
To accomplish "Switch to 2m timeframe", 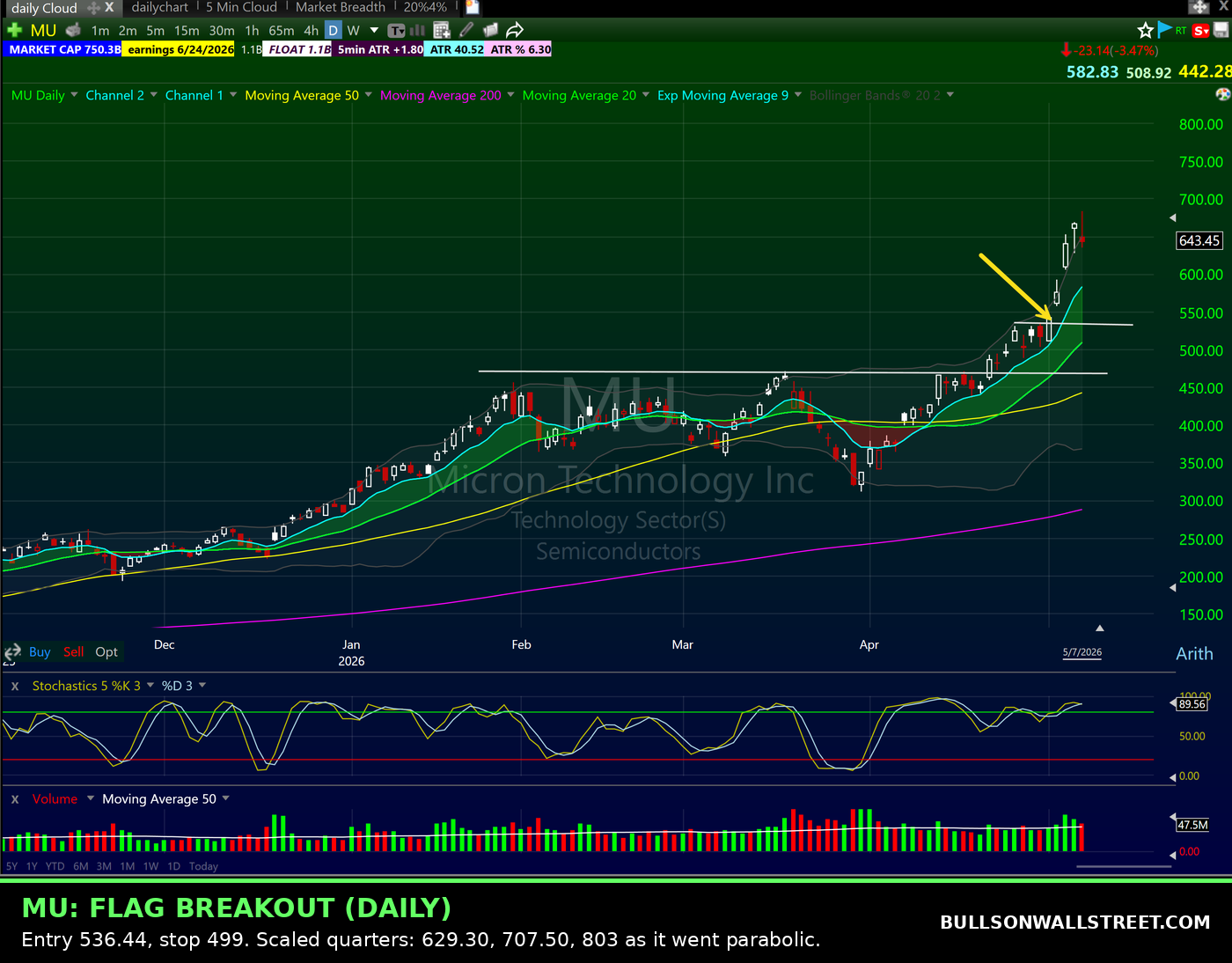I will pyautogui.click(x=128, y=31).
